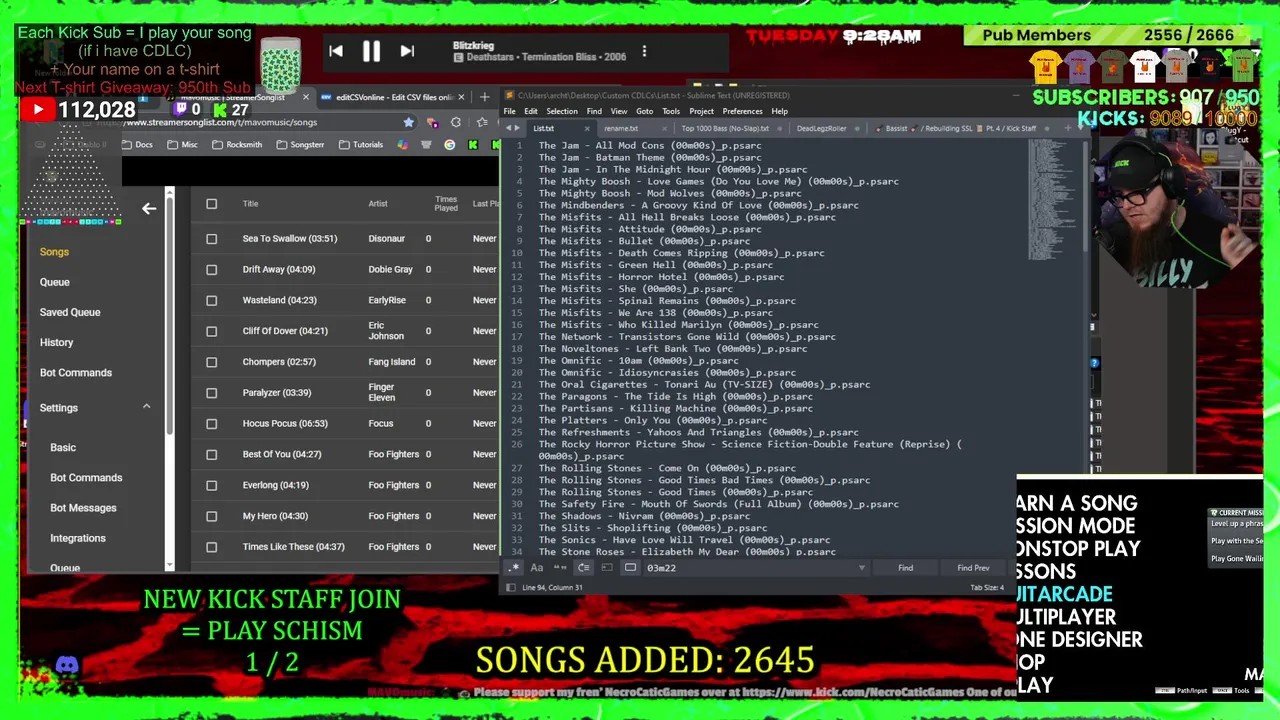Check the Paralyzer song checkbox
Image resolution: width=1280 pixels, height=720 pixels.
(211, 393)
